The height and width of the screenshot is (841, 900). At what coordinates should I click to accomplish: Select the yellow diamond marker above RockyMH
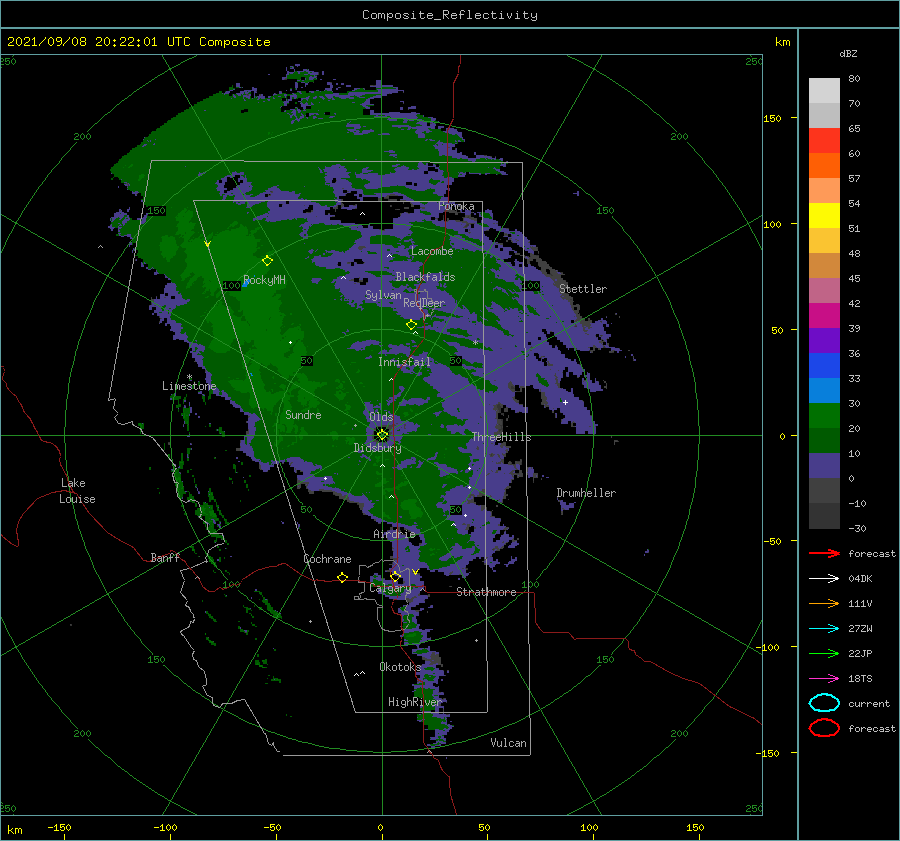[x=267, y=261]
